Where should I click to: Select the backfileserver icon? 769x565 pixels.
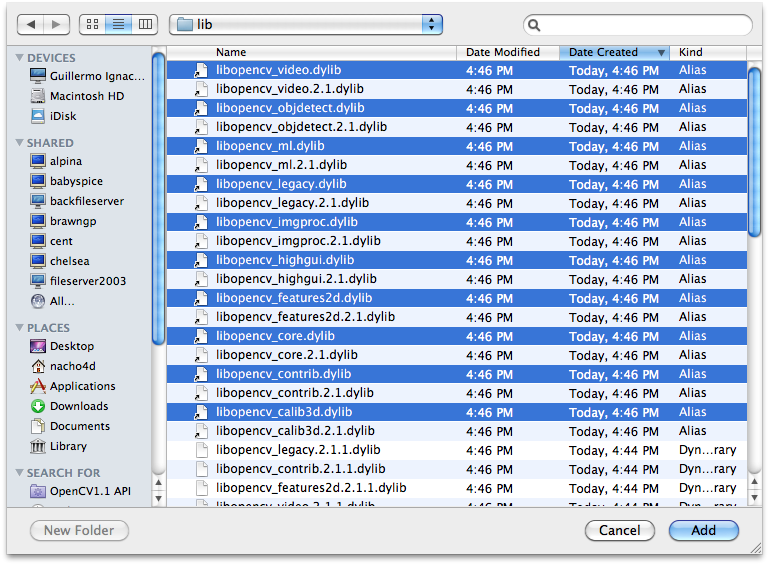coord(38,201)
